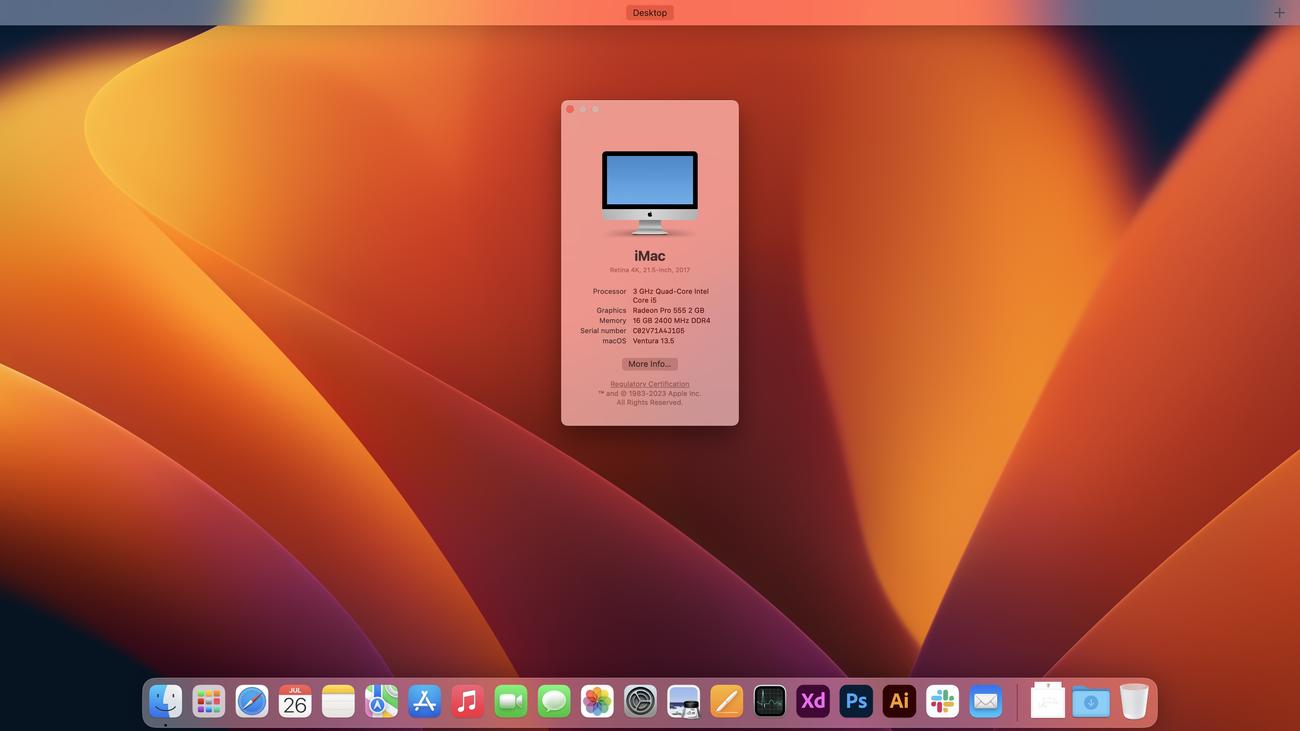
Task: Launch Adobe Illustrator from dock
Action: (899, 701)
